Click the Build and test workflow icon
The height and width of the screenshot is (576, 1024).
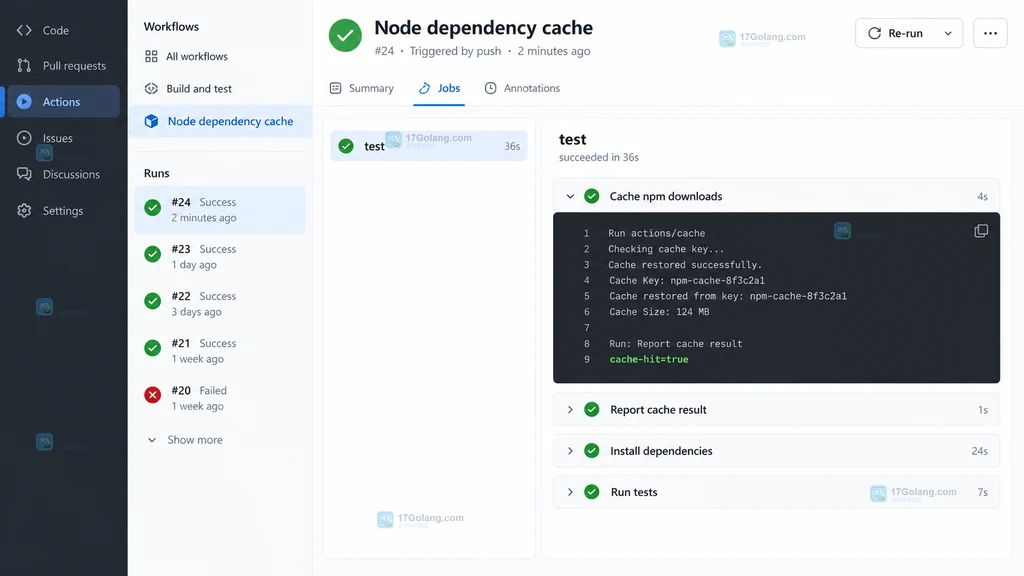[151, 88]
